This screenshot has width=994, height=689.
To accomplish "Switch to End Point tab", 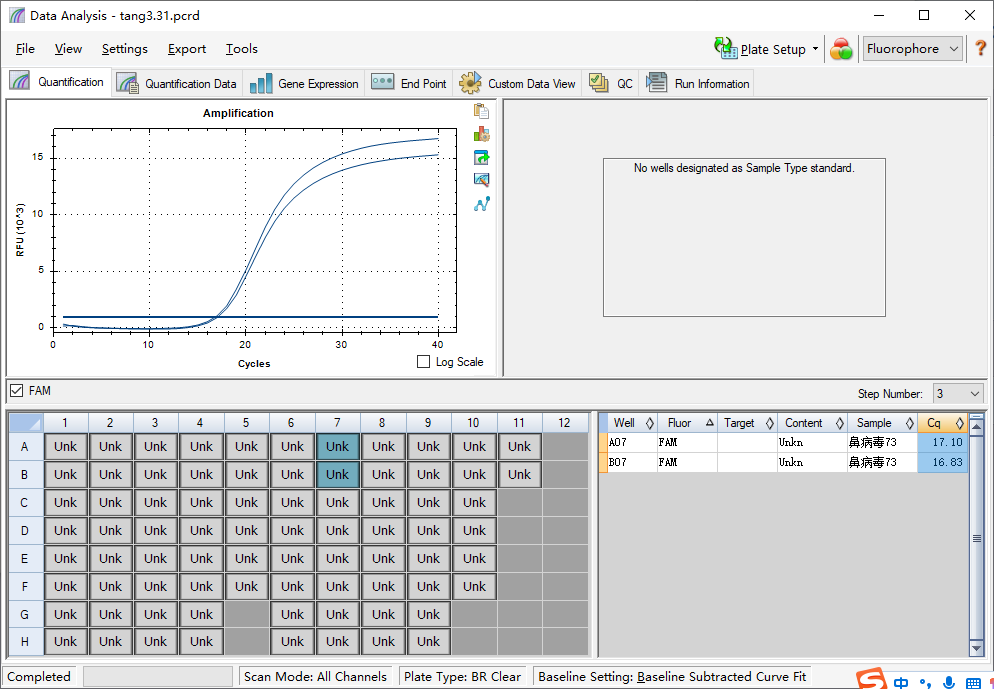I will [409, 84].
